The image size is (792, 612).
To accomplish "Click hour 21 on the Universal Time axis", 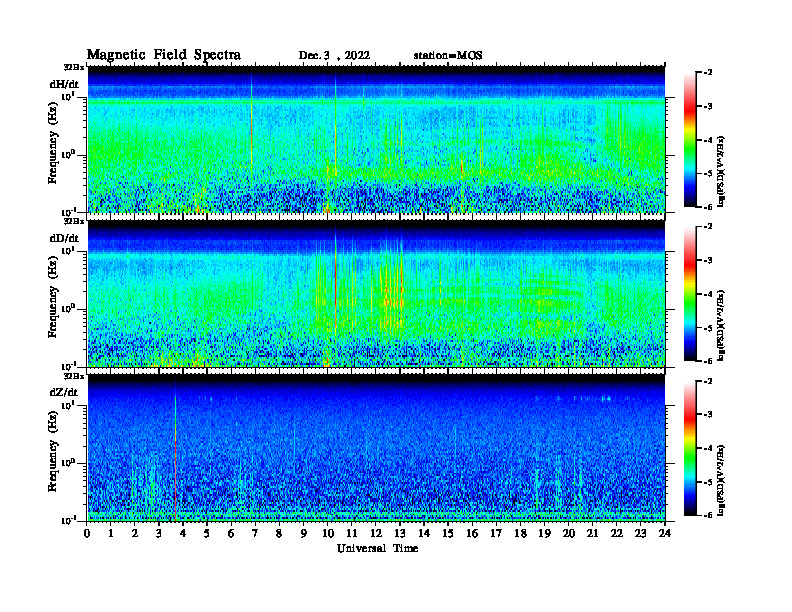I will (592, 534).
